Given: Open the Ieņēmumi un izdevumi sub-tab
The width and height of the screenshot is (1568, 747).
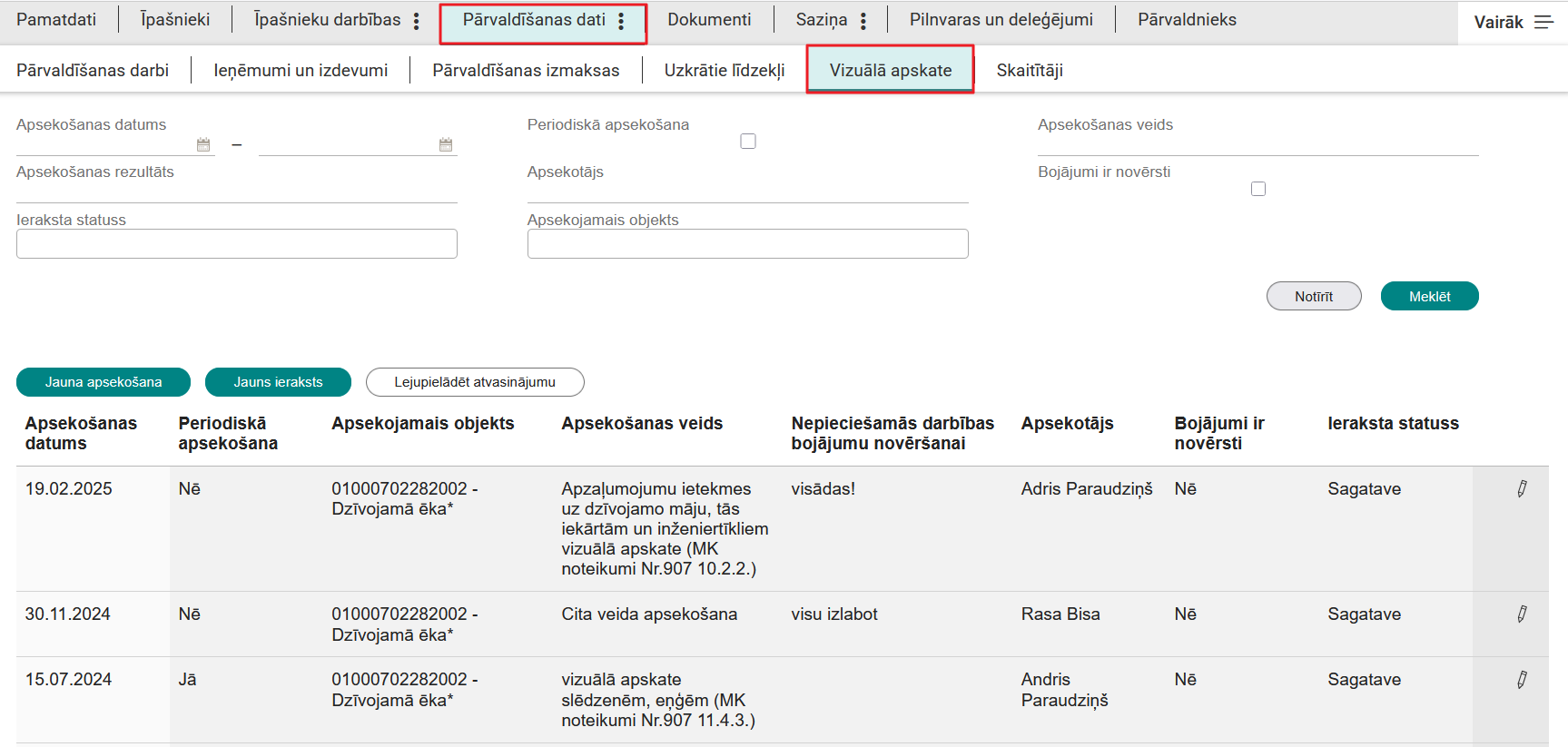Looking at the screenshot, I should 301,70.
